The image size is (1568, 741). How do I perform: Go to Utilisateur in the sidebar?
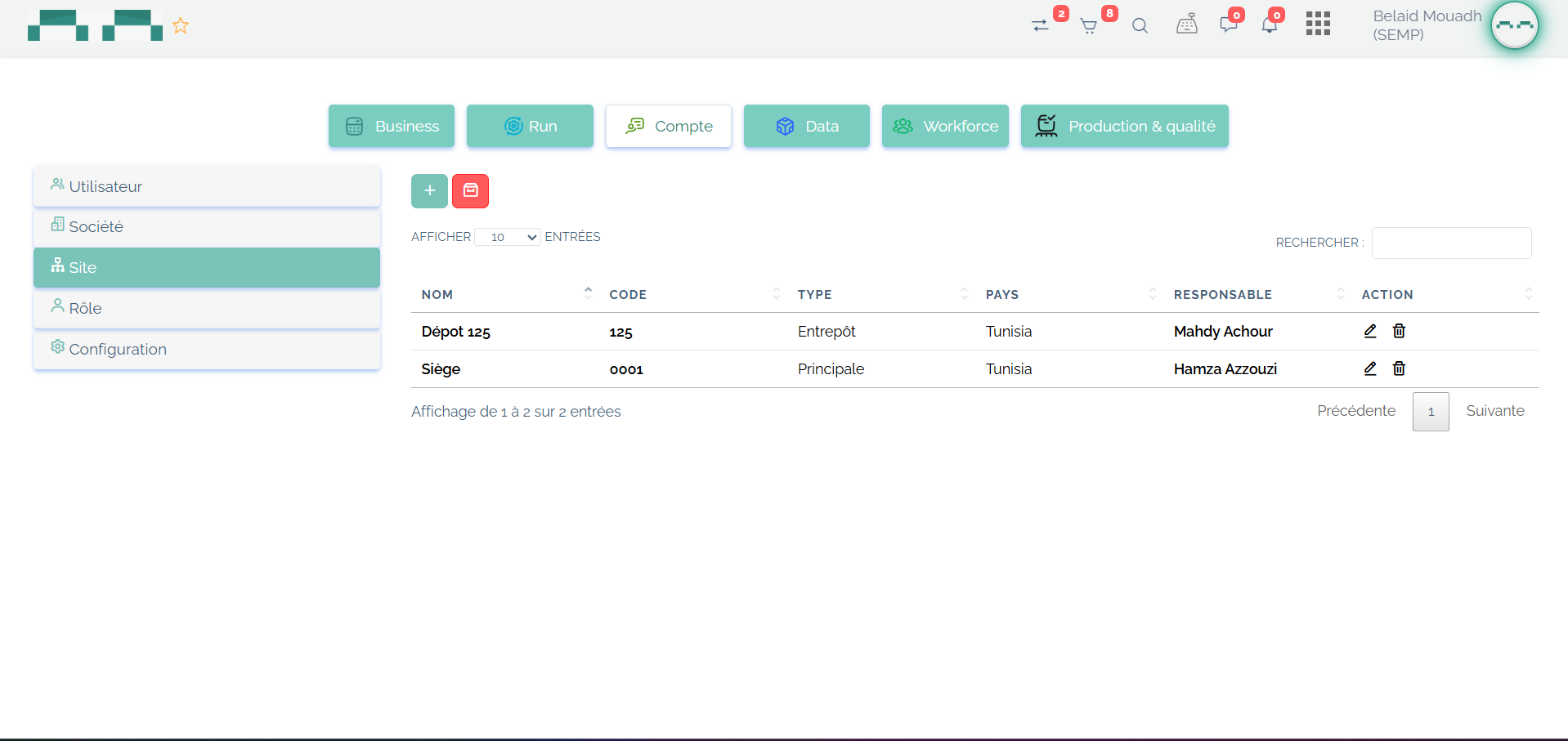207,186
